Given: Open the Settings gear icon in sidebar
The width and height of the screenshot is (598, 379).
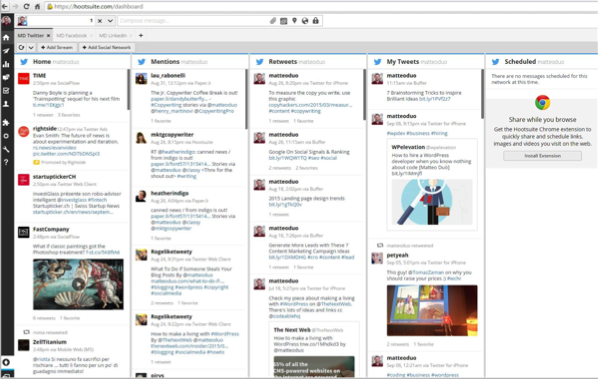Looking at the screenshot, I should tap(6, 136).
